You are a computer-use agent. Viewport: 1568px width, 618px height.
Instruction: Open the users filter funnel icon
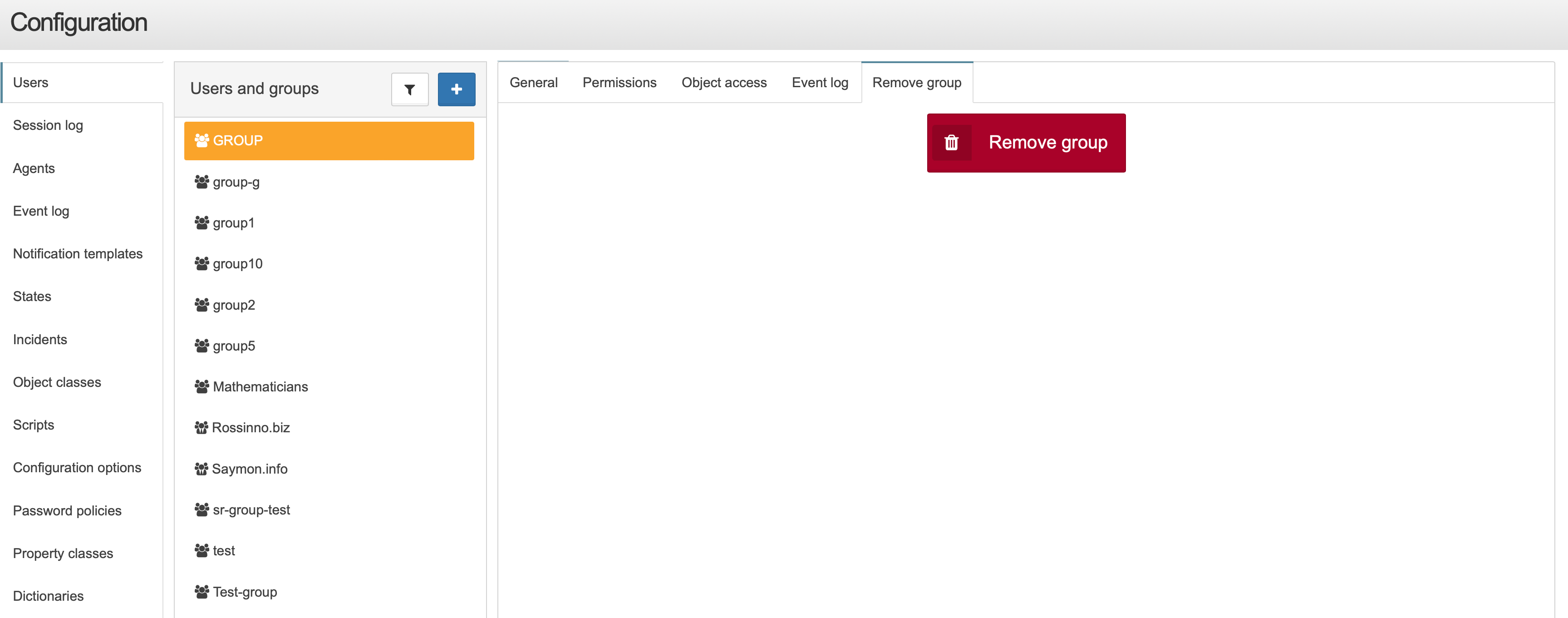pos(410,89)
